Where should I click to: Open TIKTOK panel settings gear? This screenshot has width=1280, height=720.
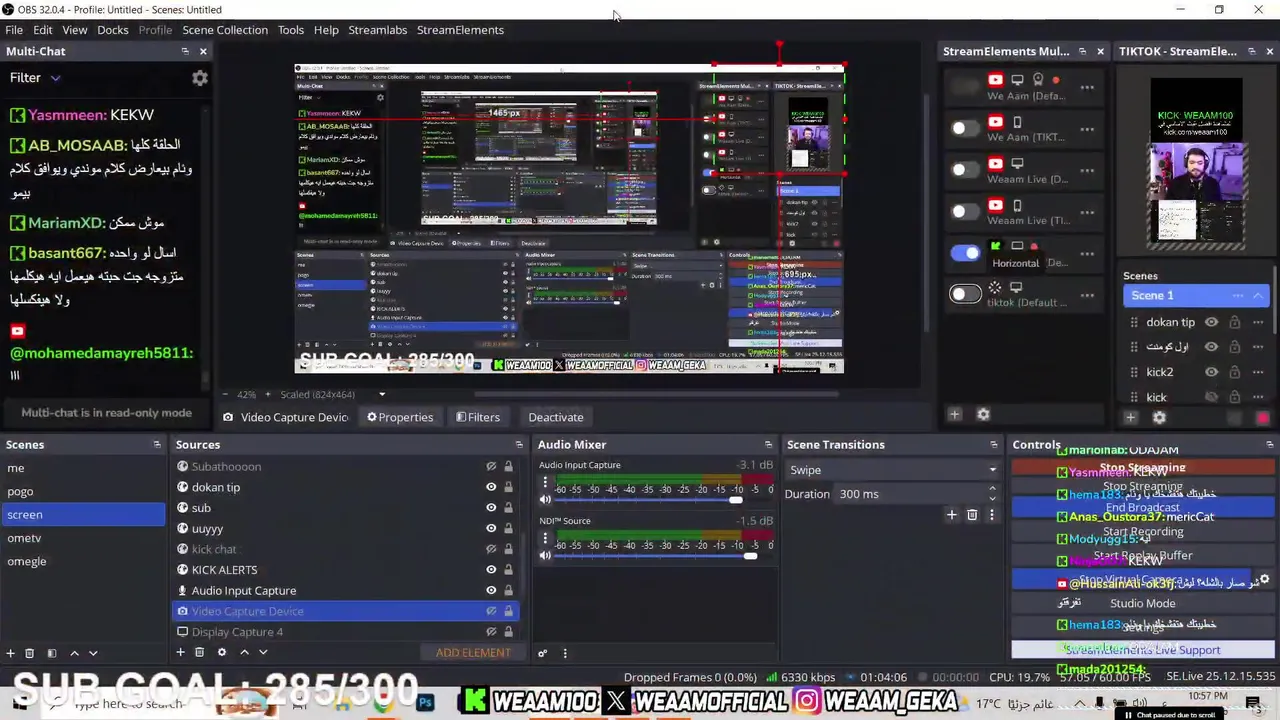(1159, 418)
